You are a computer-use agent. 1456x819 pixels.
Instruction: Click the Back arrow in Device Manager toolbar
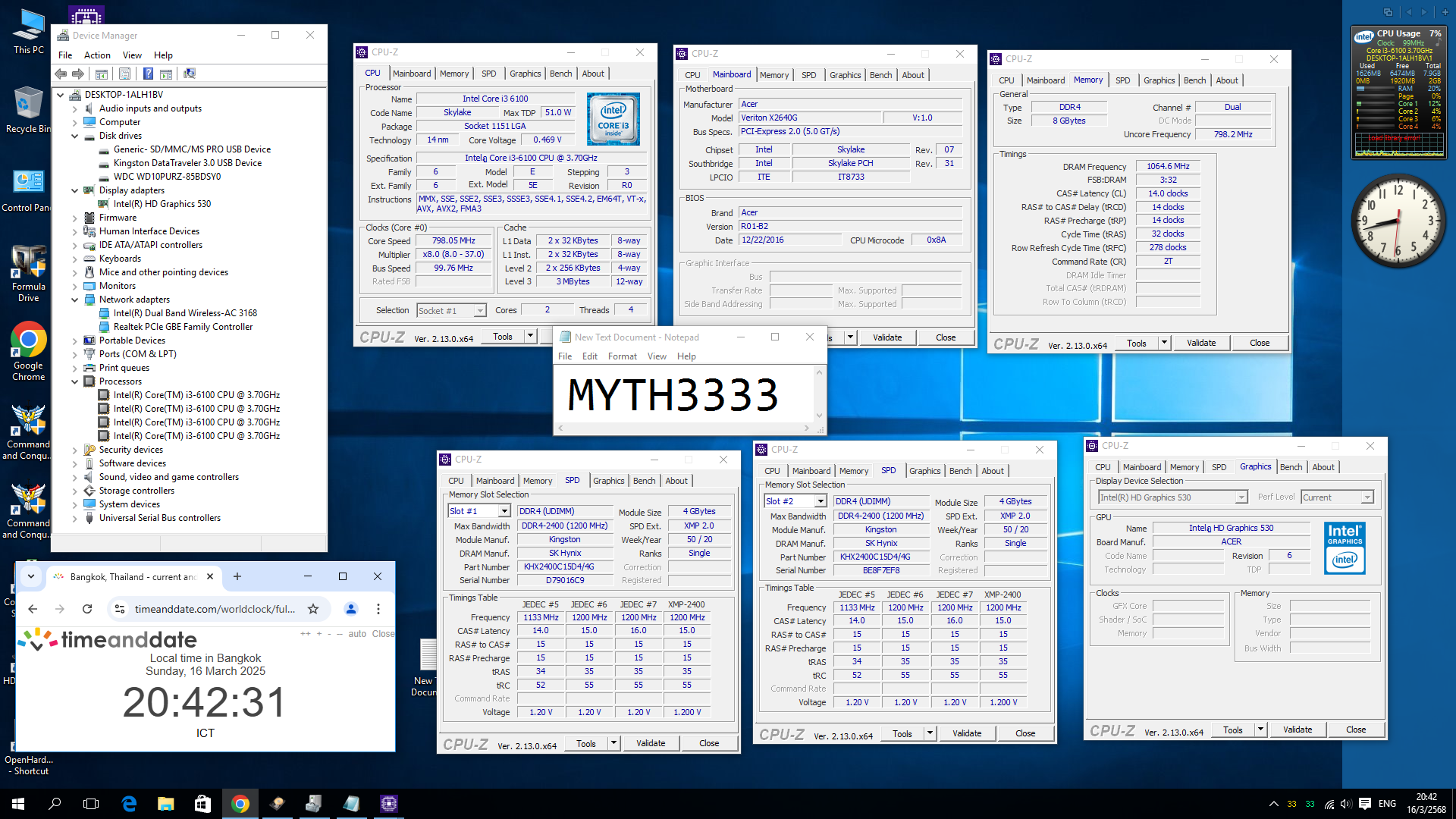pyautogui.click(x=61, y=74)
